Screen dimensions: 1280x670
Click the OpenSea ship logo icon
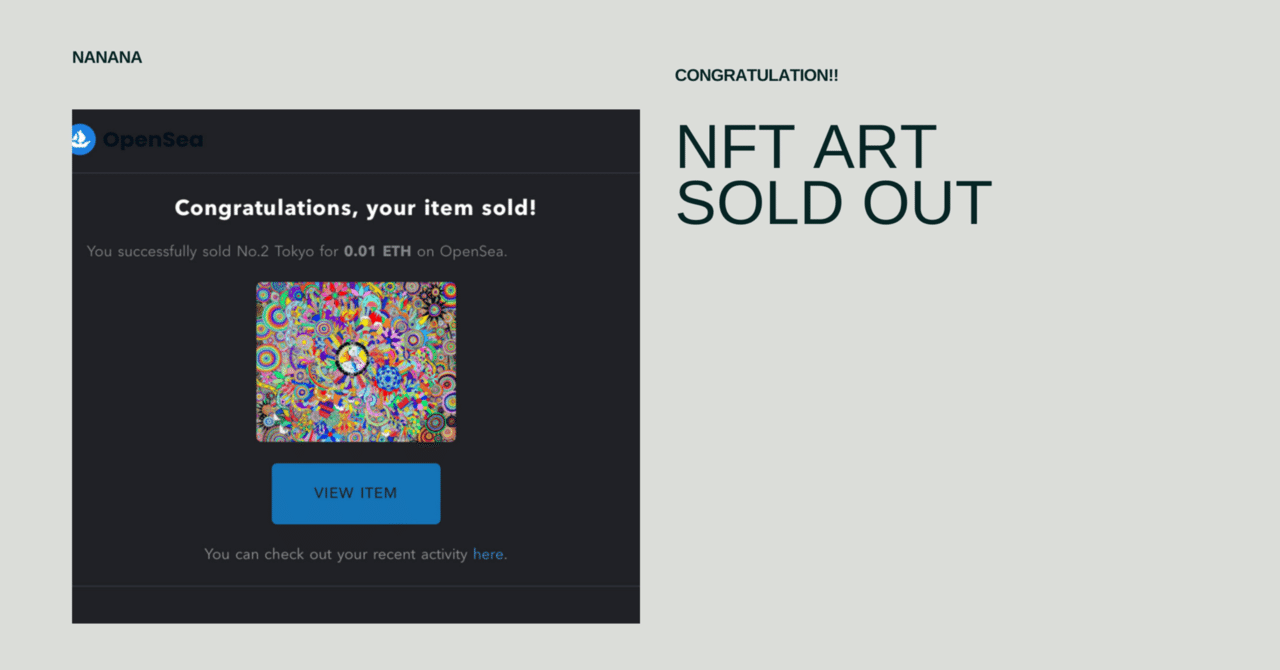click(82, 140)
